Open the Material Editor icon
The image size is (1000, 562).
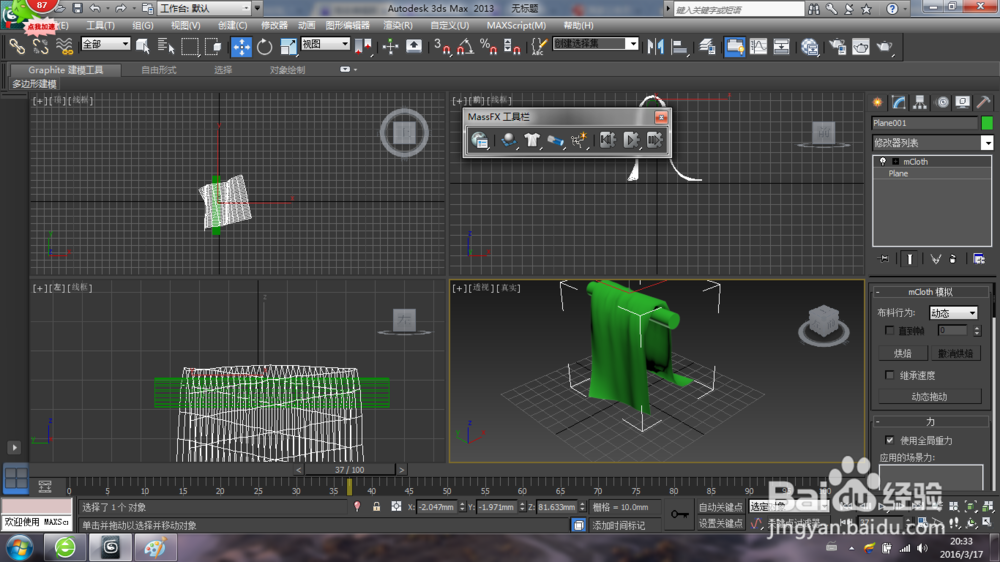pyautogui.click(x=810, y=47)
